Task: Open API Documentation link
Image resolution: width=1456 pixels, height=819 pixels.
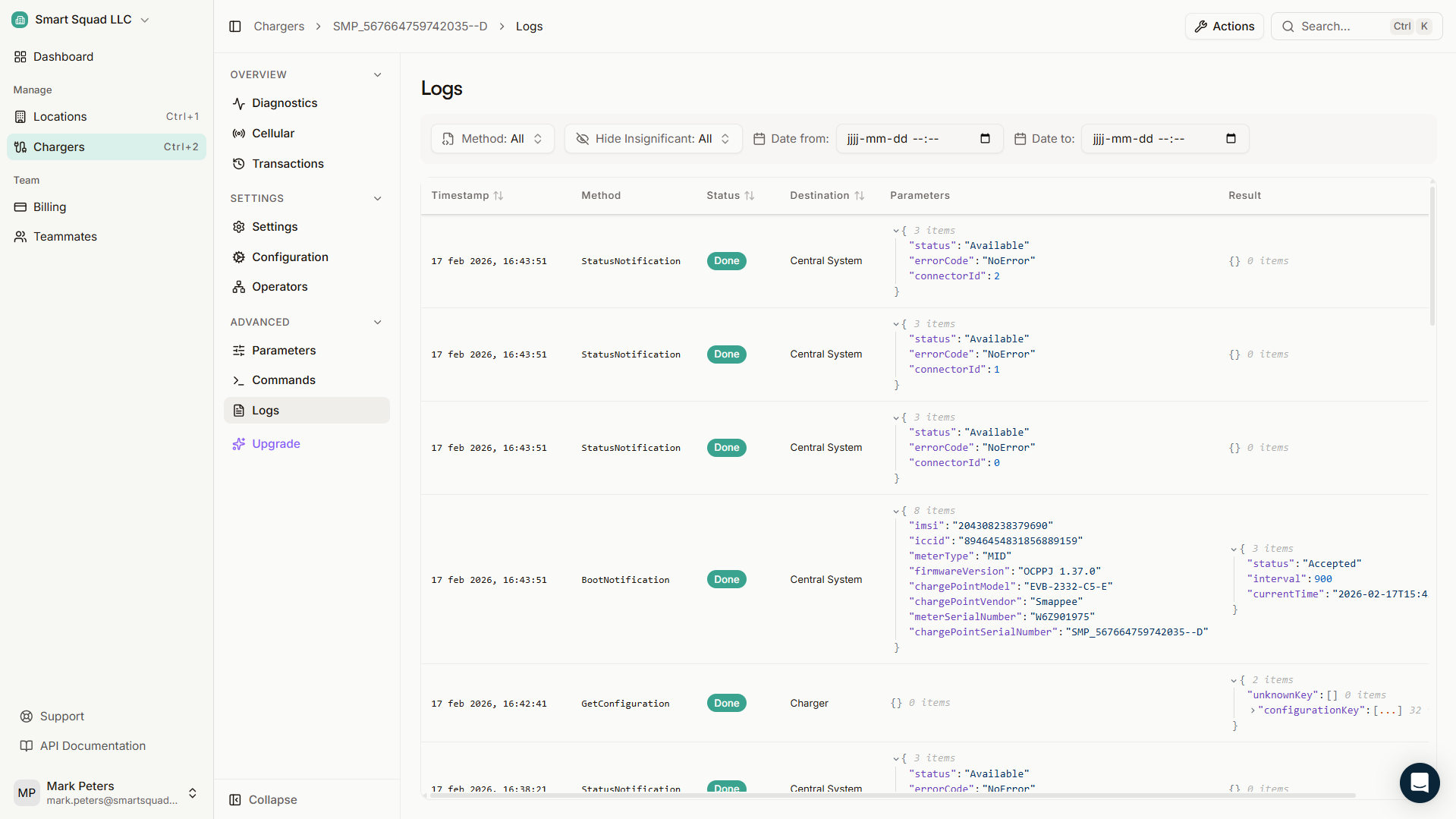Action: (92, 745)
